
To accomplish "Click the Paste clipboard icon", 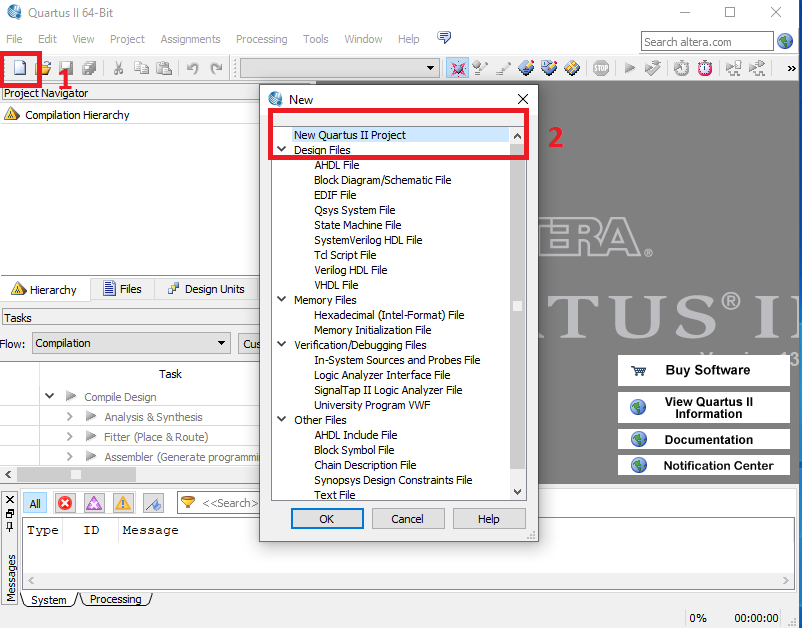I will (x=164, y=68).
